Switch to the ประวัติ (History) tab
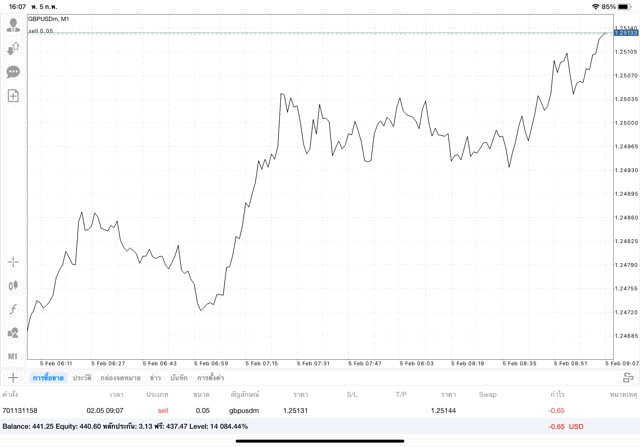640x447 pixels. pyautogui.click(x=82, y=378)
